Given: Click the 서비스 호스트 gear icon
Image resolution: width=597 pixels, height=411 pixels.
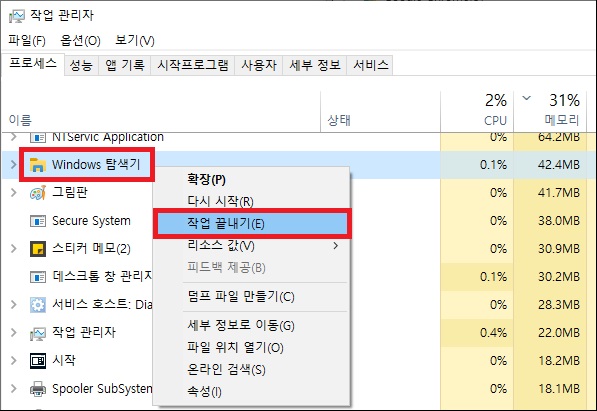Looking at the screenshot, I should 38,305.
